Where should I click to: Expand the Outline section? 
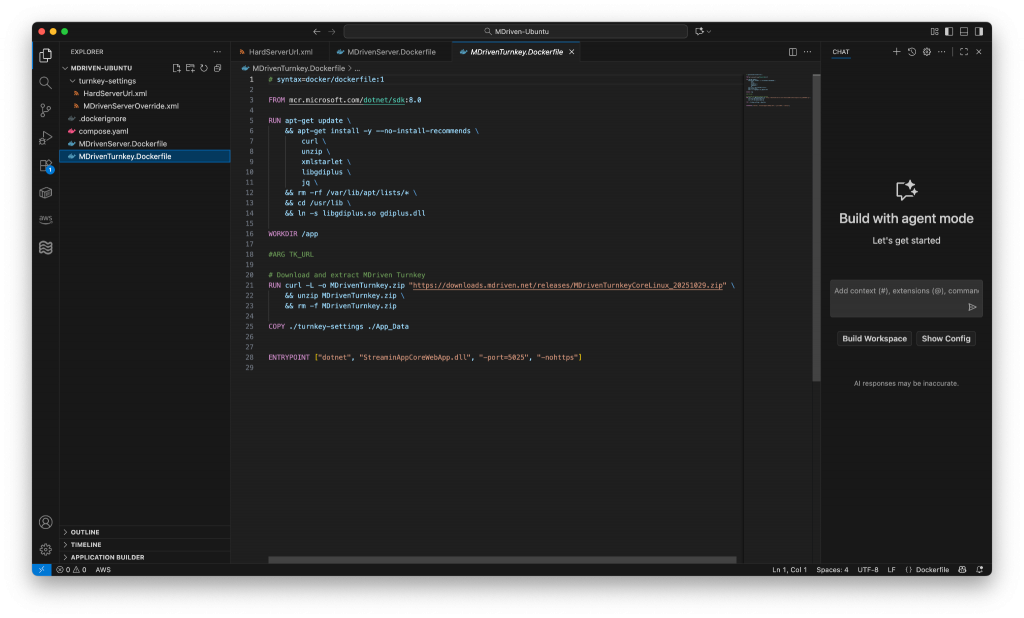tap(85, 532)
